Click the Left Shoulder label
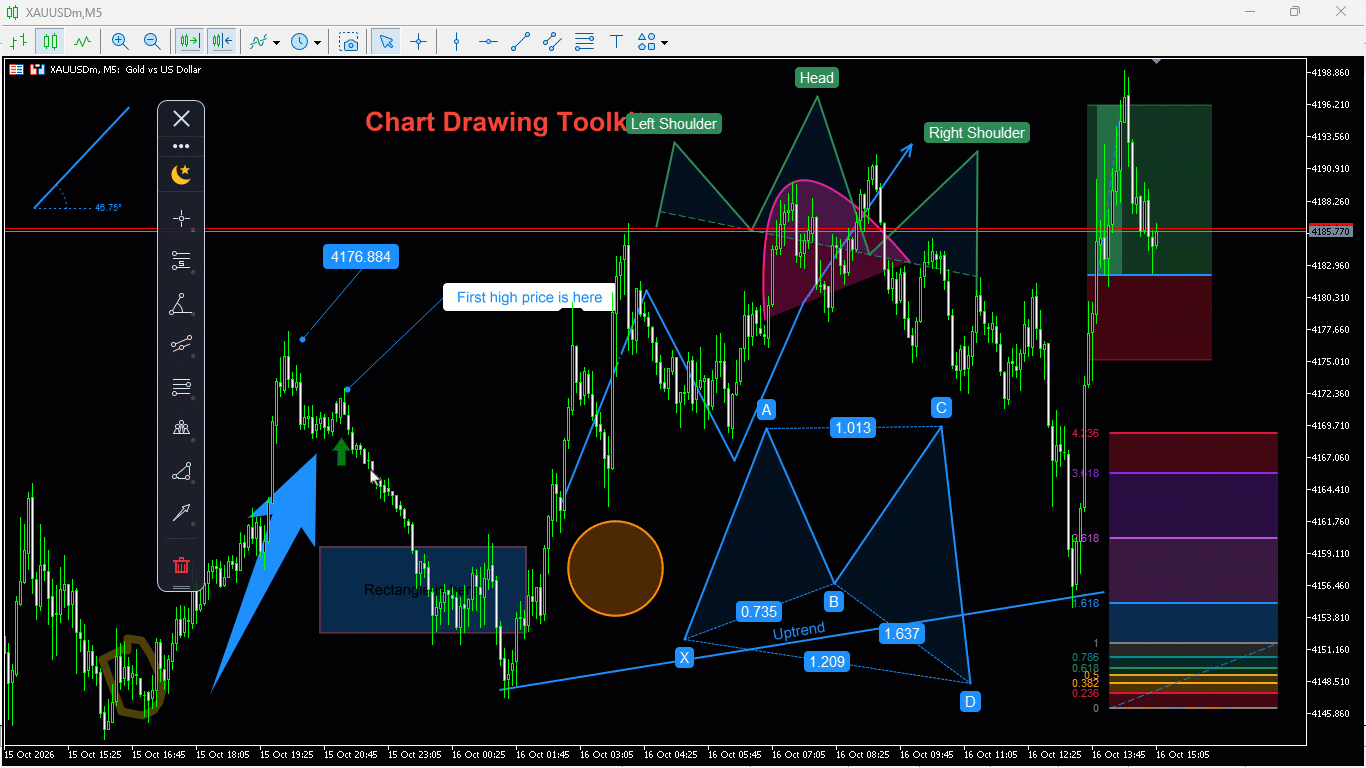The width and height of the screenshot is (1366, 768). coord(674,124)
